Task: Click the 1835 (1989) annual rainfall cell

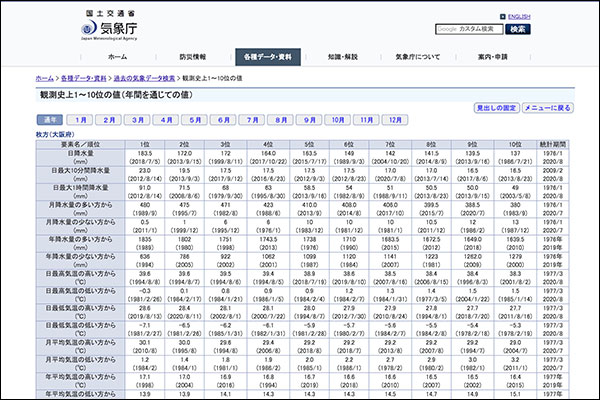Action: tap(145, 243)
